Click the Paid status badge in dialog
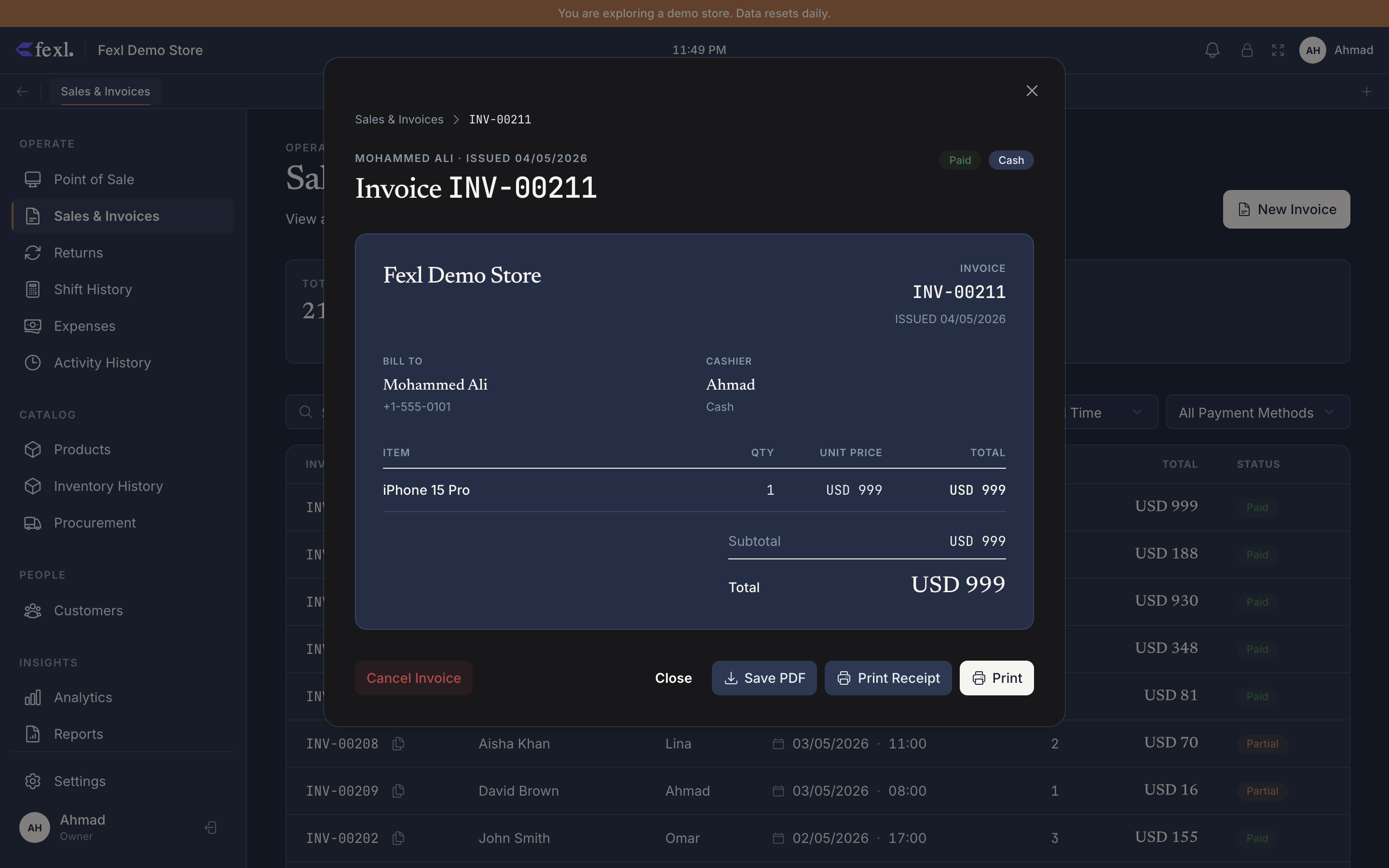 pyautogui.click(x=960, y=160)
